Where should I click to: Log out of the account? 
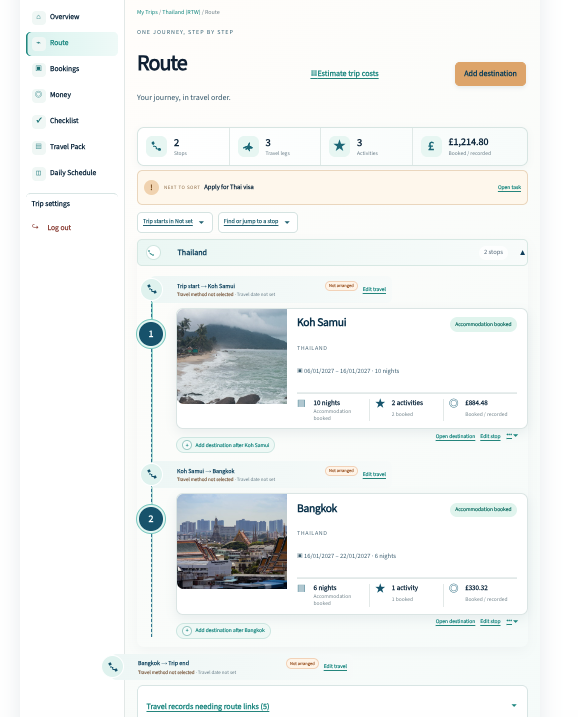[x=59, y=228]
